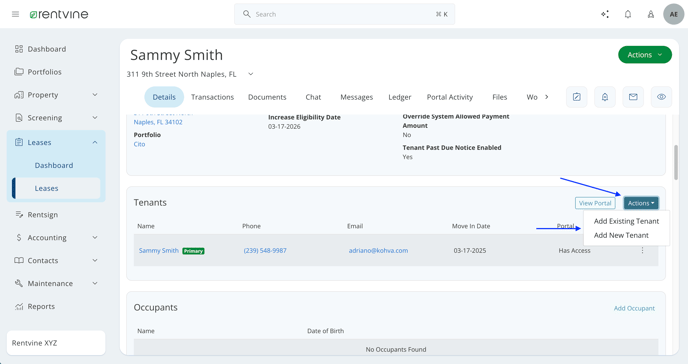Click the bell alert icon beside tabs

tap(605, 97)
